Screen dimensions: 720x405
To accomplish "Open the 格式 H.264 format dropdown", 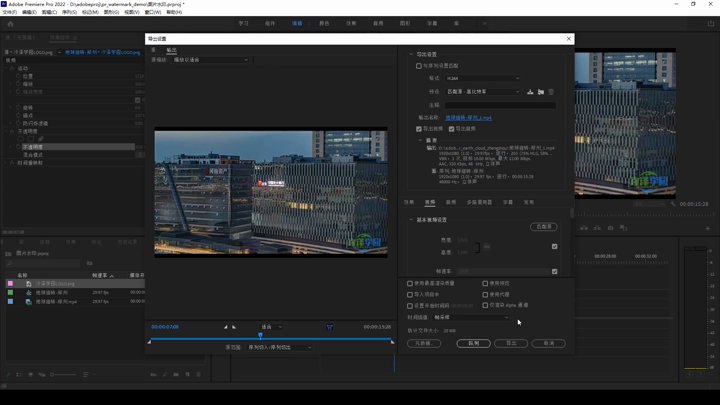I will coord(482,78).
